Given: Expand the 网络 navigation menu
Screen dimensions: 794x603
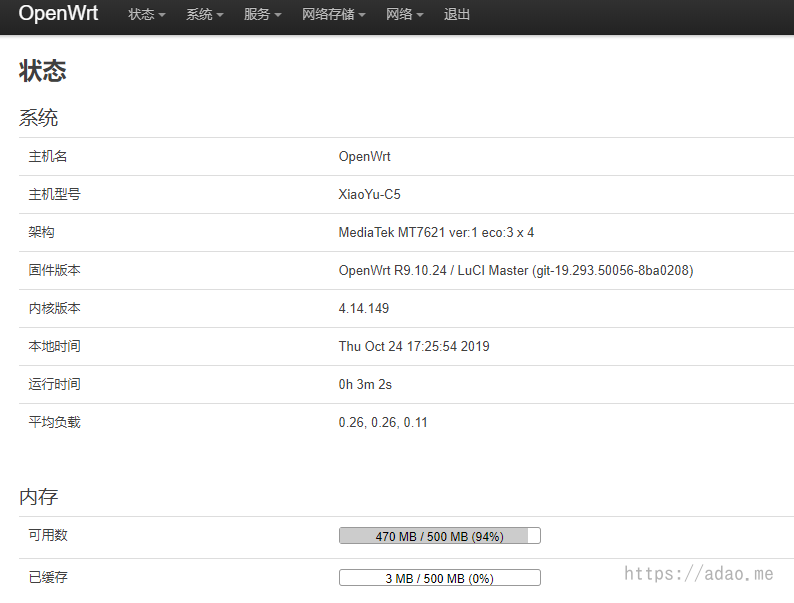Looking at the screenshot, I should click(x=405, y=15).
